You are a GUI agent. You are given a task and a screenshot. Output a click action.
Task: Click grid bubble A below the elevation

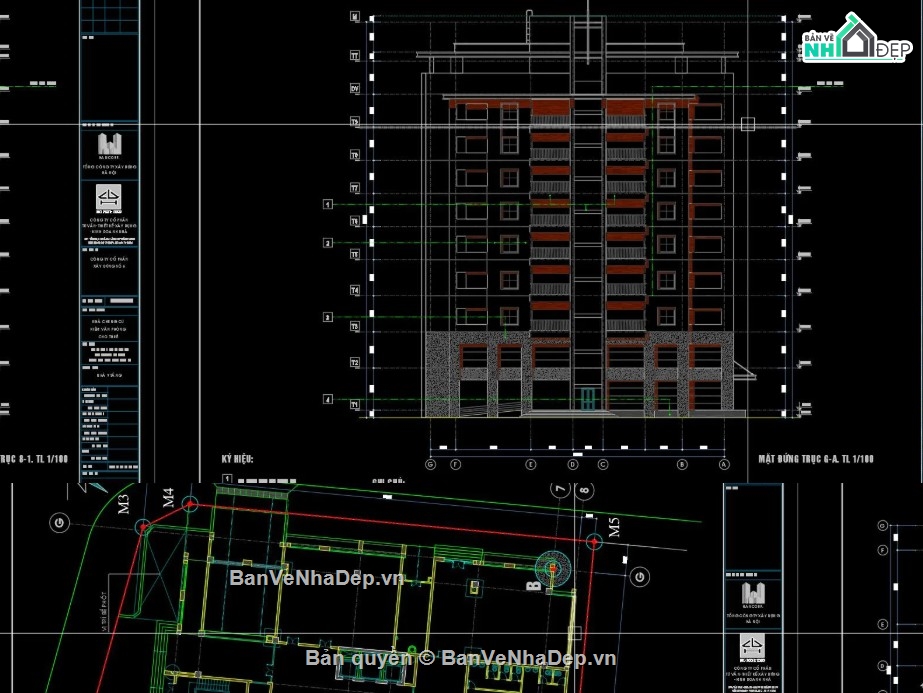tap(724, 465)
